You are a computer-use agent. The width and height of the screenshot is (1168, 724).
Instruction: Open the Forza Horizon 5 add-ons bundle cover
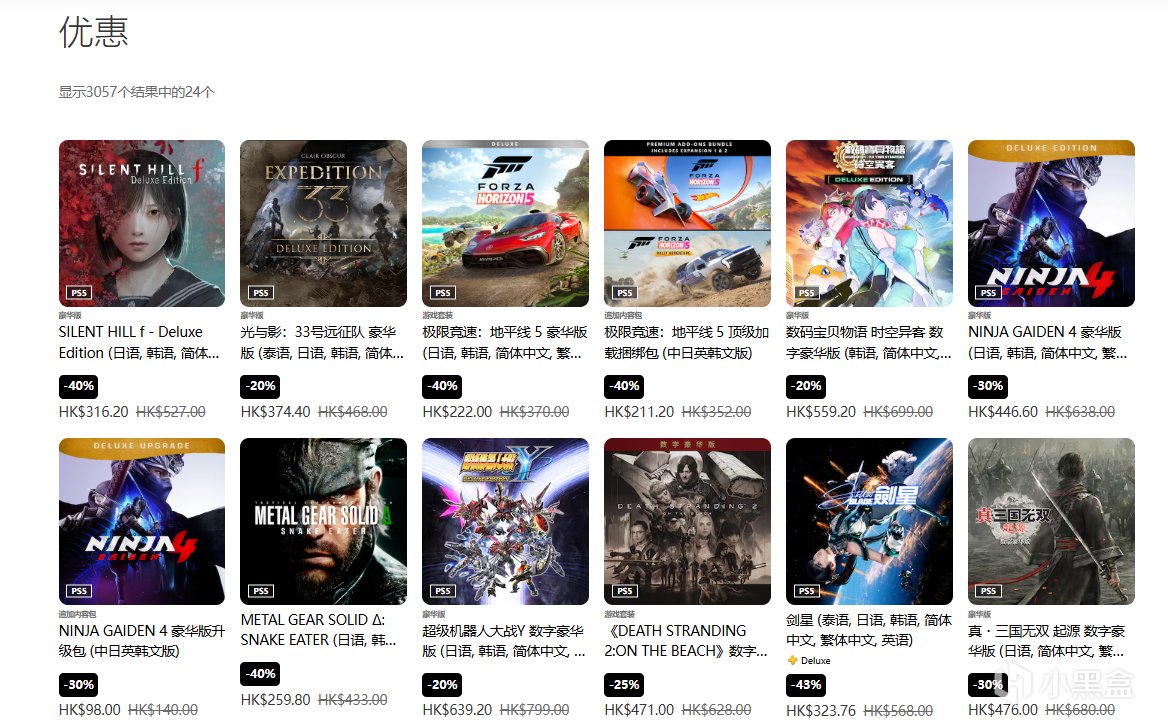coord(687,223)
